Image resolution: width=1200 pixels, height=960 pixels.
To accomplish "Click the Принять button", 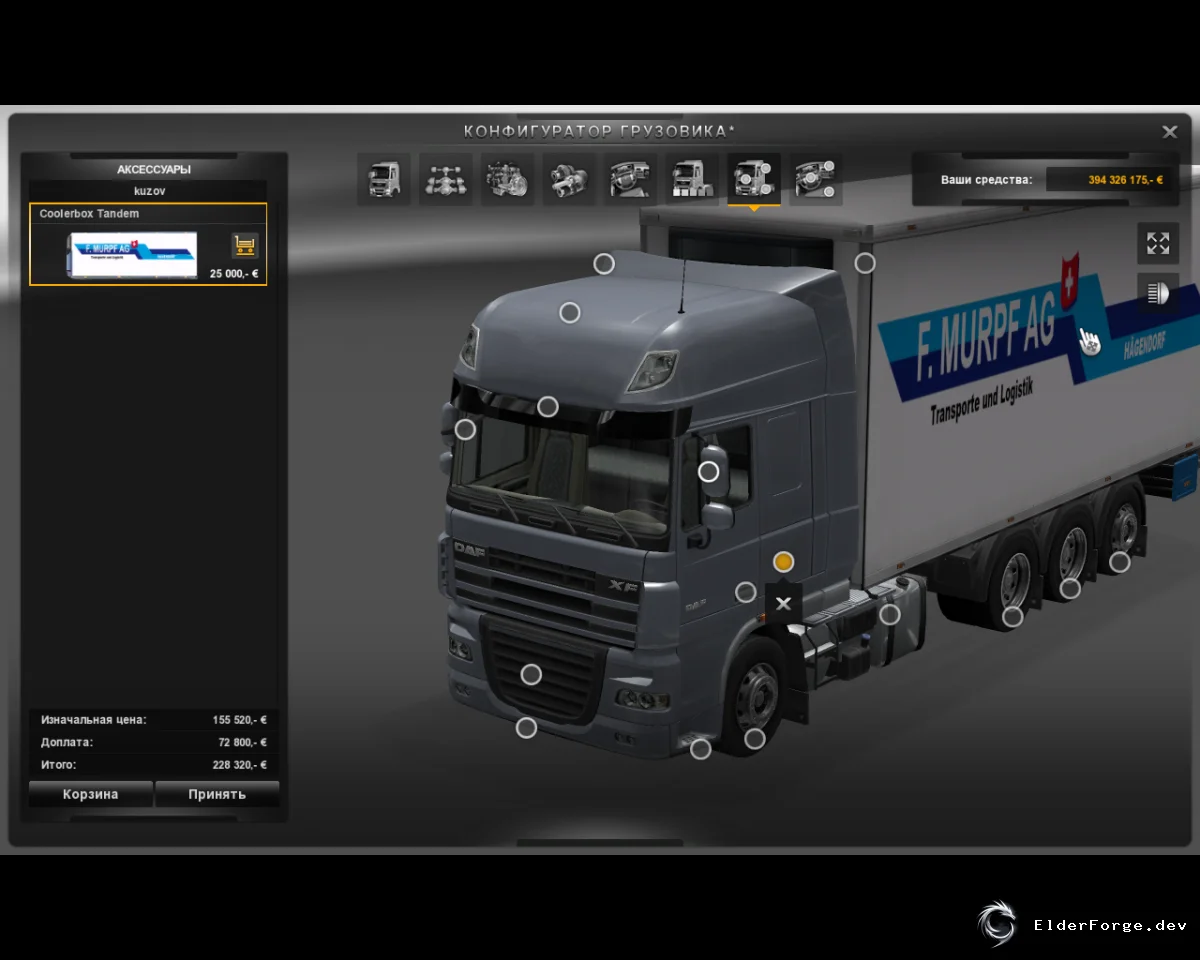I will pos(217,794).
